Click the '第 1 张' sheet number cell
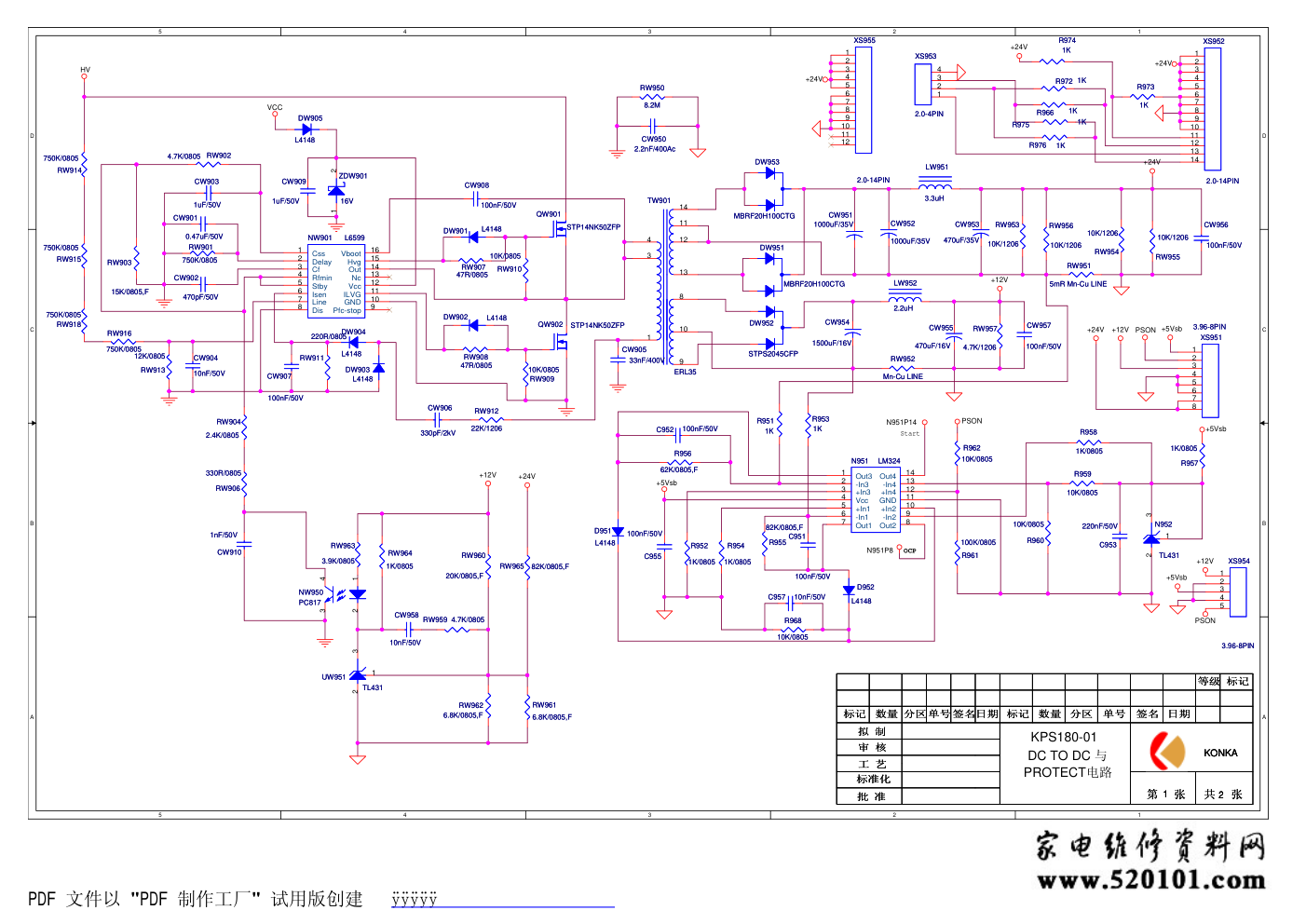The height and width of the screenshot is (924, 1306). (x=1165, y=795)
